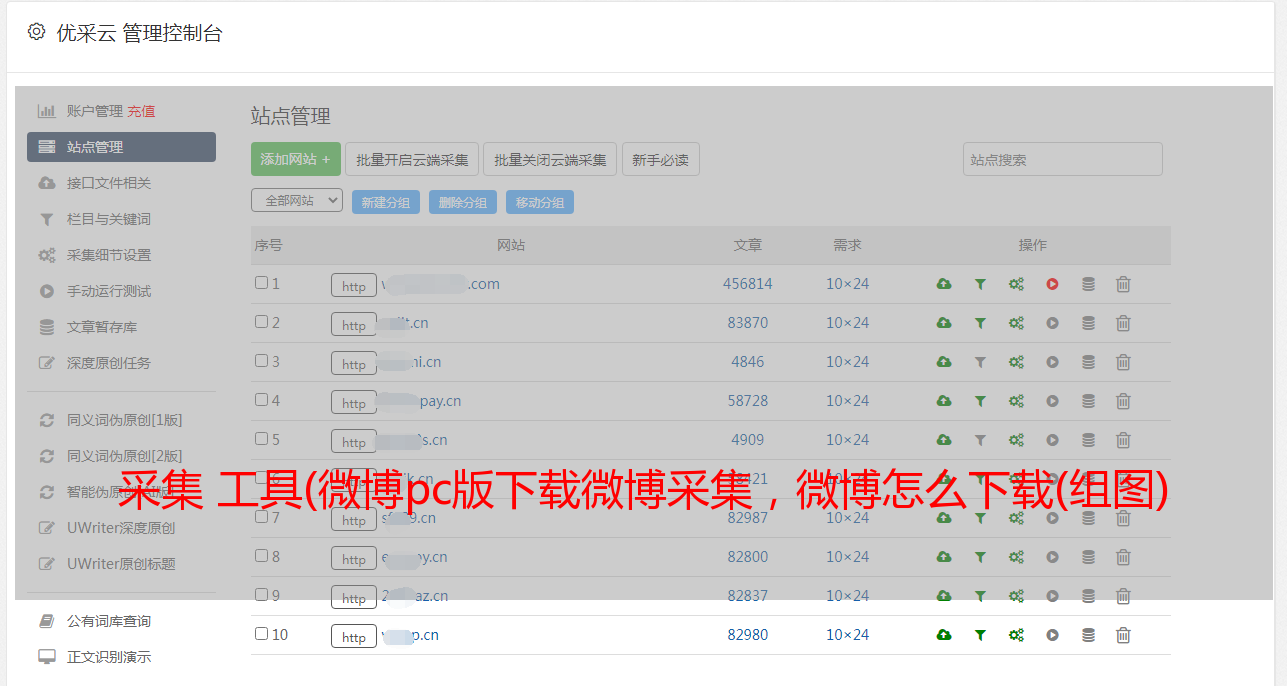This screenshot has height=686, width=1287.
Task: Click the gears settings icon in row 4
Action: (1016, 401)
